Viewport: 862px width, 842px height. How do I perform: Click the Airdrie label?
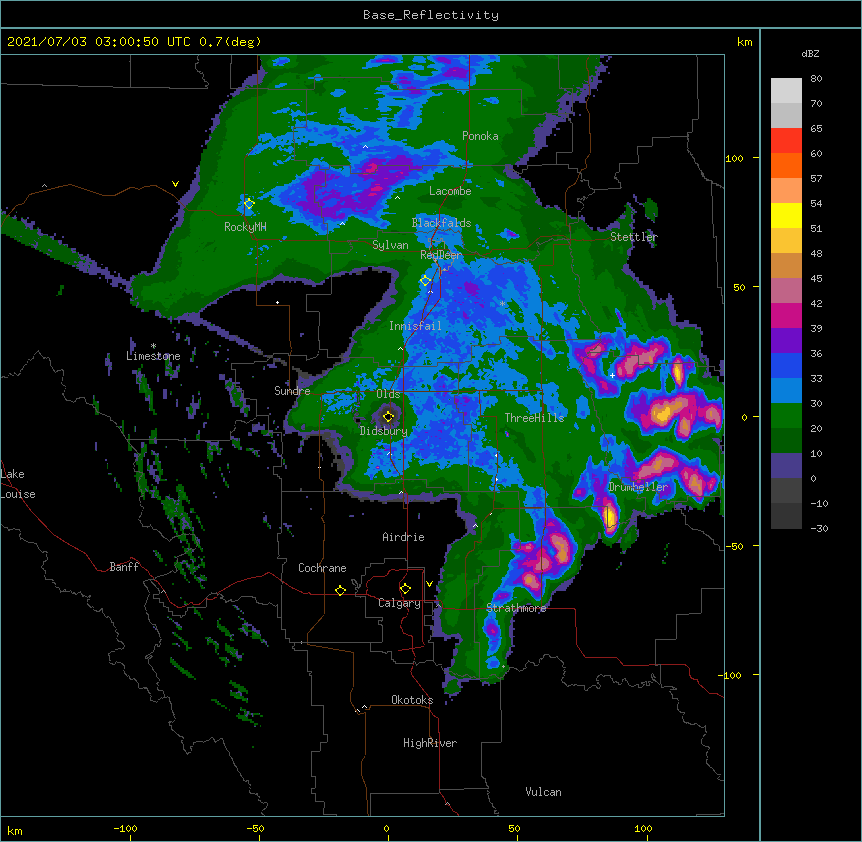coord(403,537)
